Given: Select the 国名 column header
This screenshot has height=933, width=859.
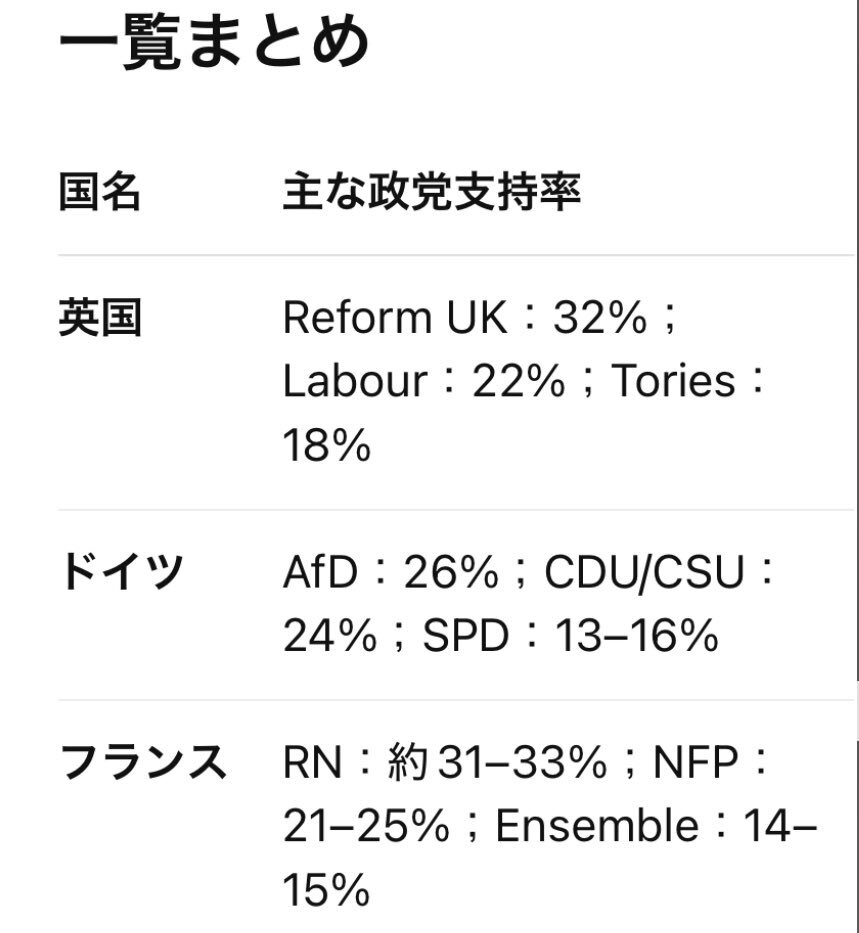Looking at the screenshot, I should [x=99, y=192].
